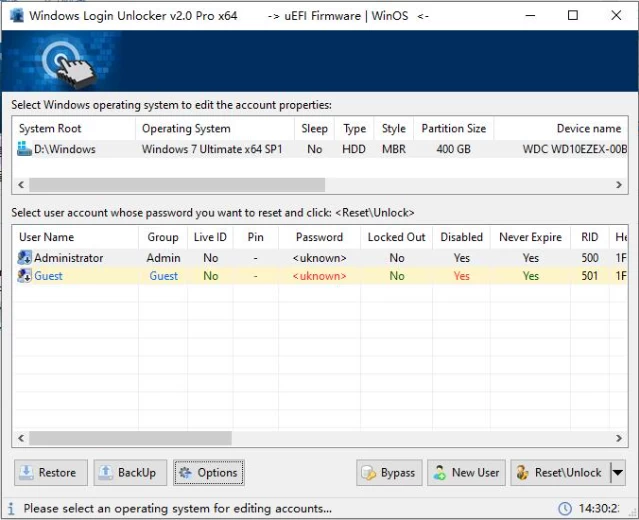The image size is (639, 520).
Task: Click the info icon in status bar
Action: pos(11,508)
